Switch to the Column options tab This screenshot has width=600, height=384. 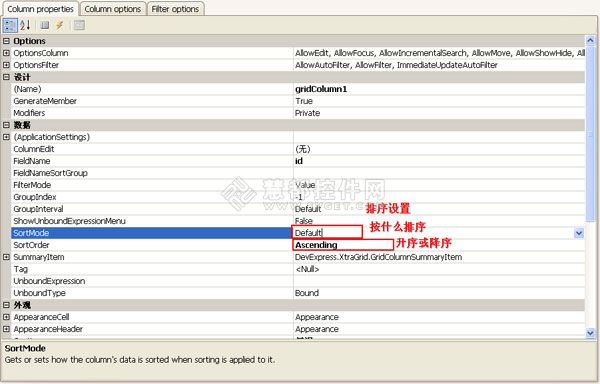point(112,9)
